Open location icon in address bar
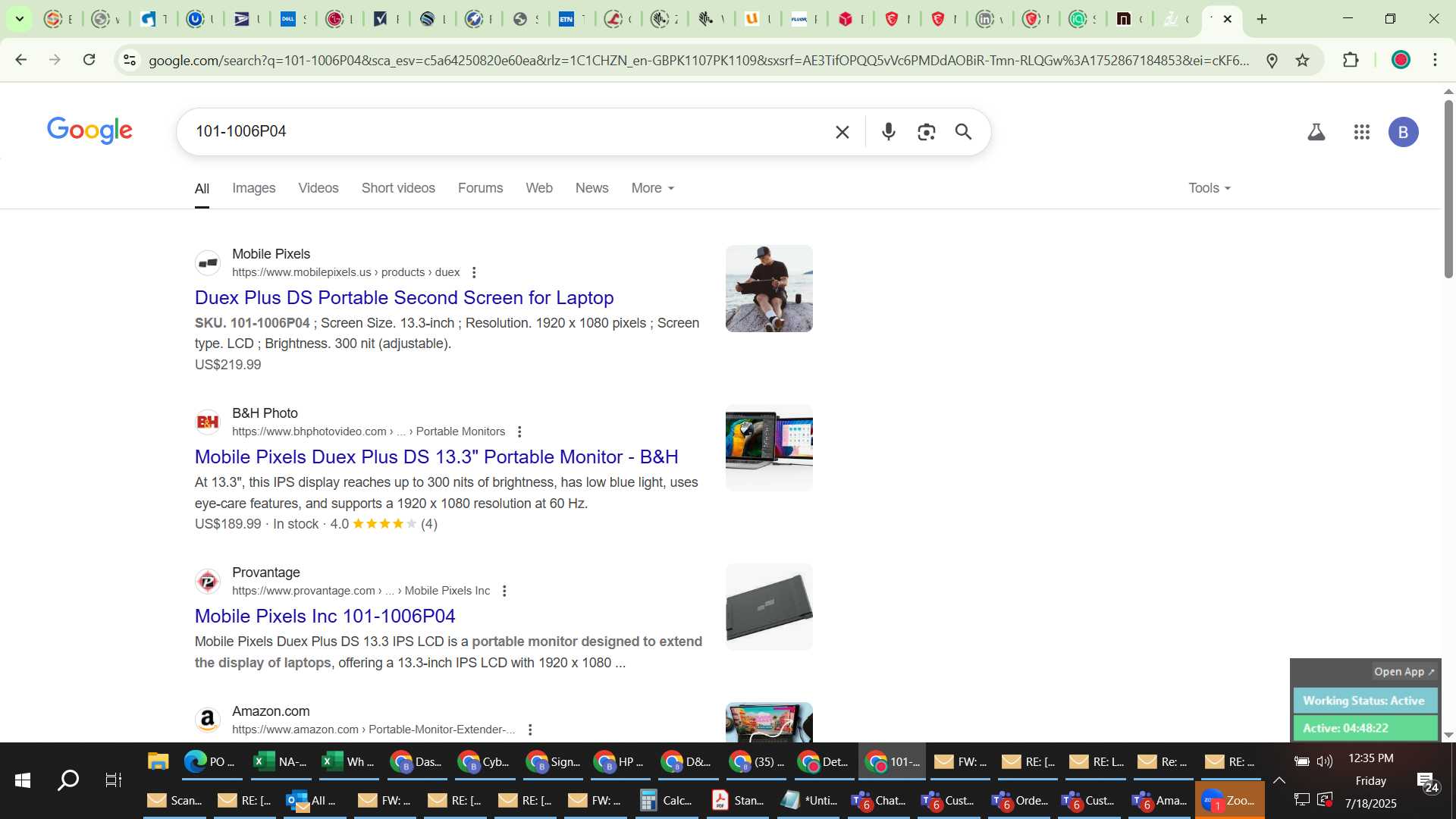 point(1272,60)
